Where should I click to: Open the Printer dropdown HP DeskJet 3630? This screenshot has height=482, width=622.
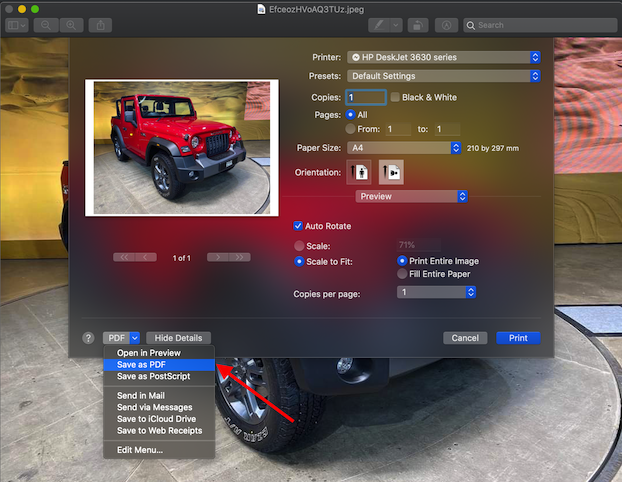443,57
